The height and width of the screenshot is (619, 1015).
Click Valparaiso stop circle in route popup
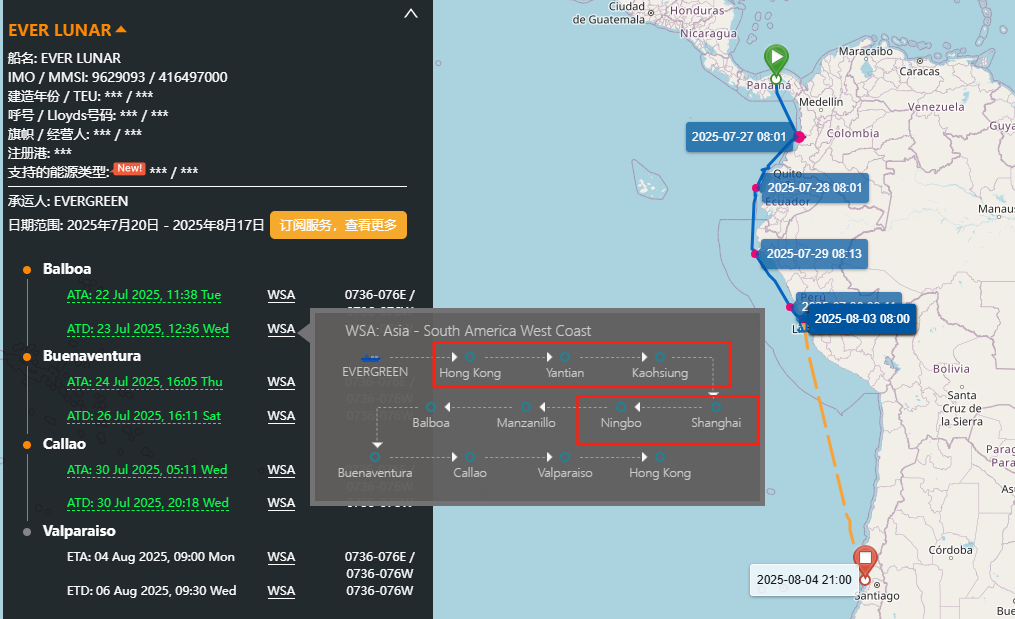click(x=564, y=457)
